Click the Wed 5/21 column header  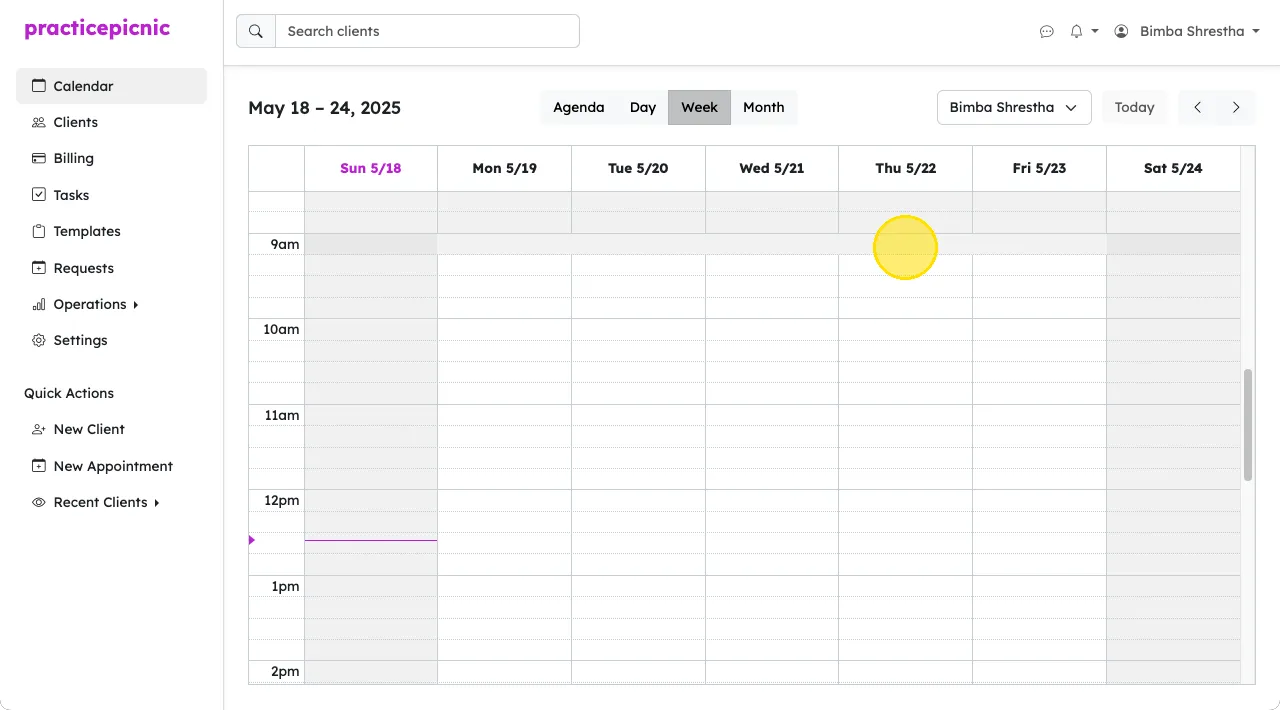point(772,168)
